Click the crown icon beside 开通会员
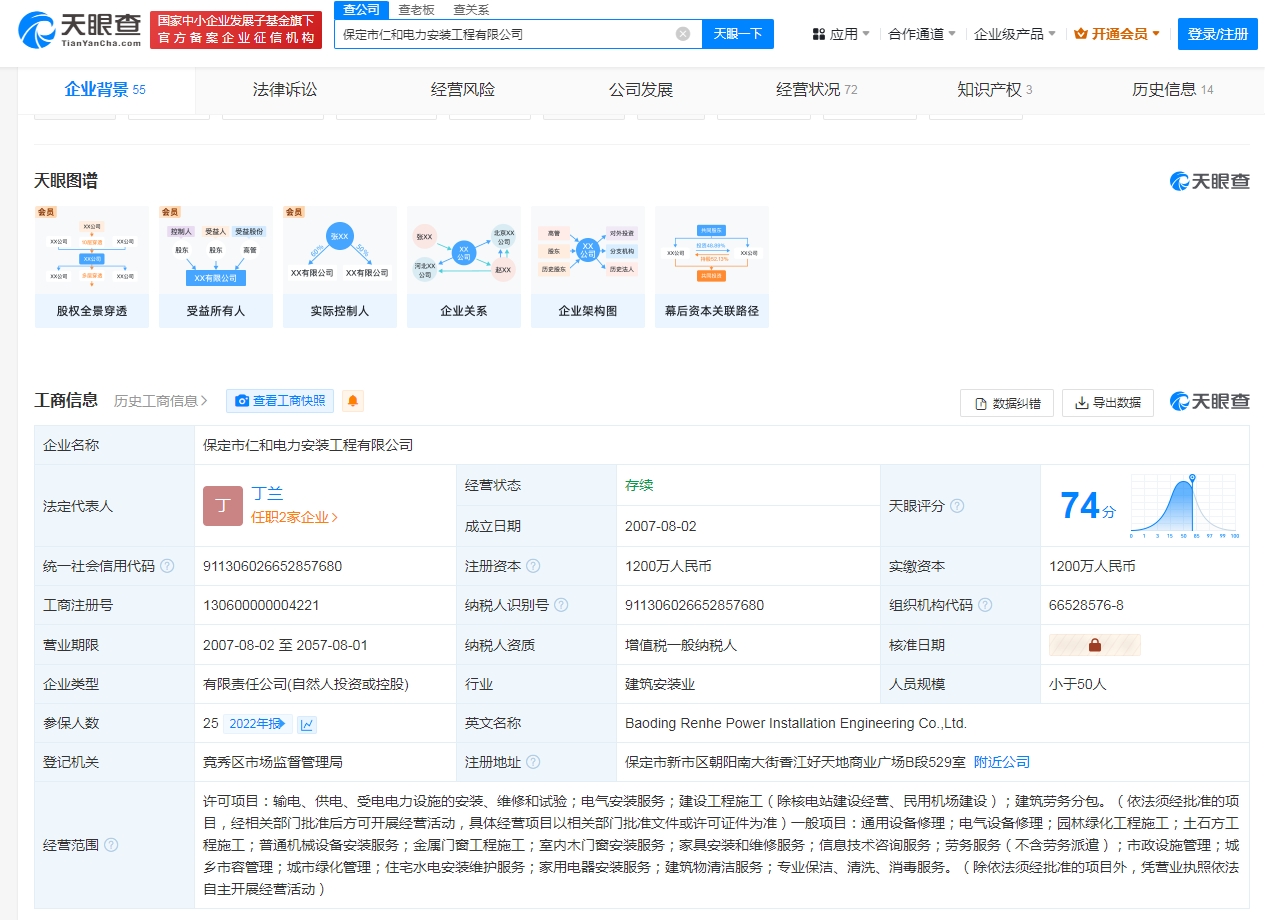Image resolution: width=1265 pixels, height=920 pixels. (x=1081, y=34)
